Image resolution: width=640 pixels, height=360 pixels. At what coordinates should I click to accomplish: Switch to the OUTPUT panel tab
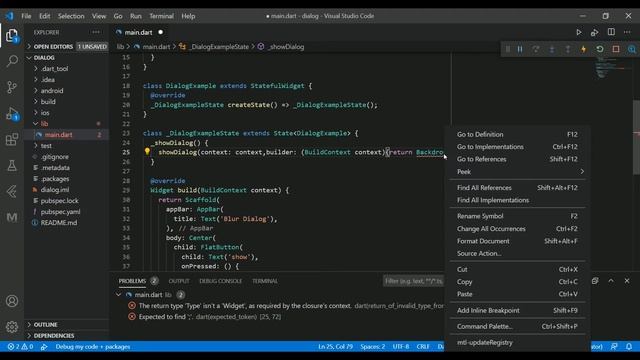pyautogui.click(x=179, y=281)
